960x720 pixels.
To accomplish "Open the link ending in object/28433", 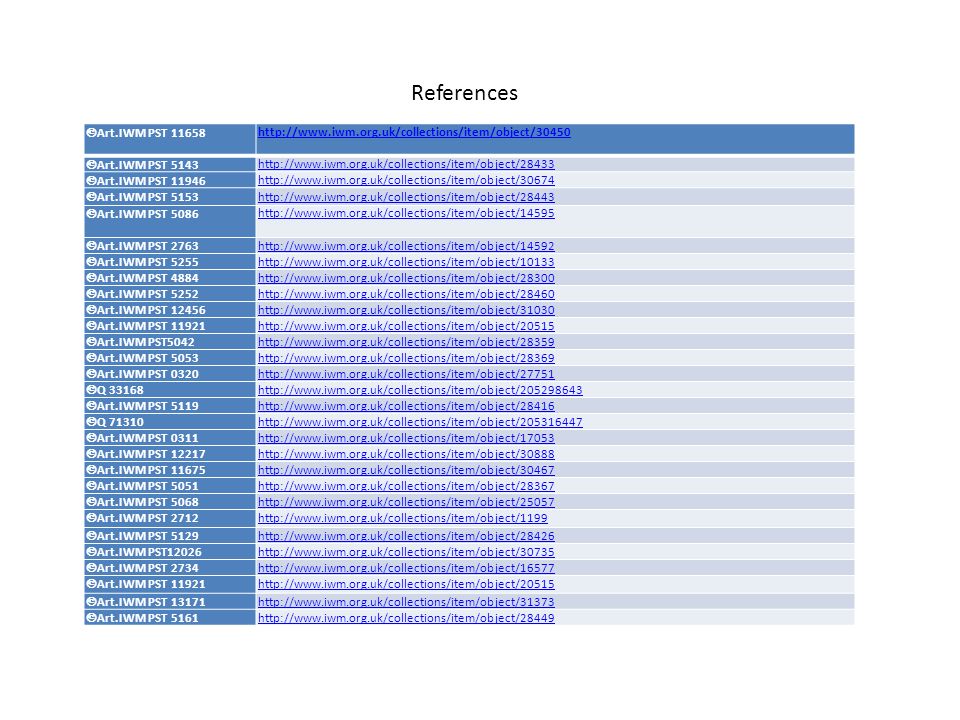I will (406, 164).
